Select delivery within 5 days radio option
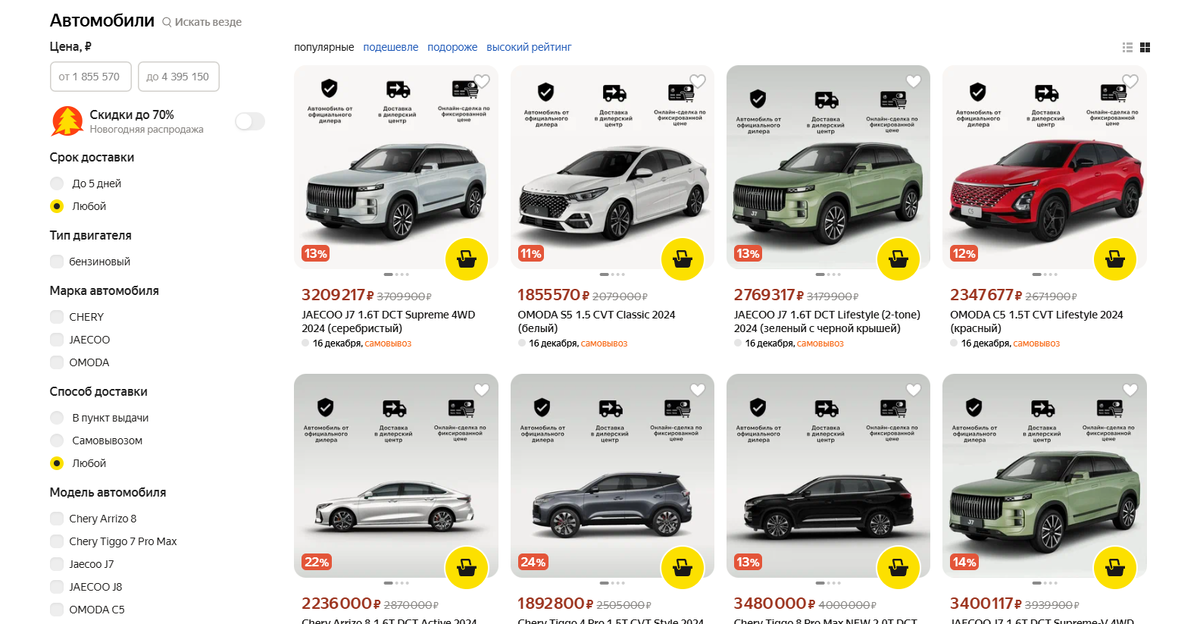This screenshot has width=1200, height=624. tap(57, 183)
